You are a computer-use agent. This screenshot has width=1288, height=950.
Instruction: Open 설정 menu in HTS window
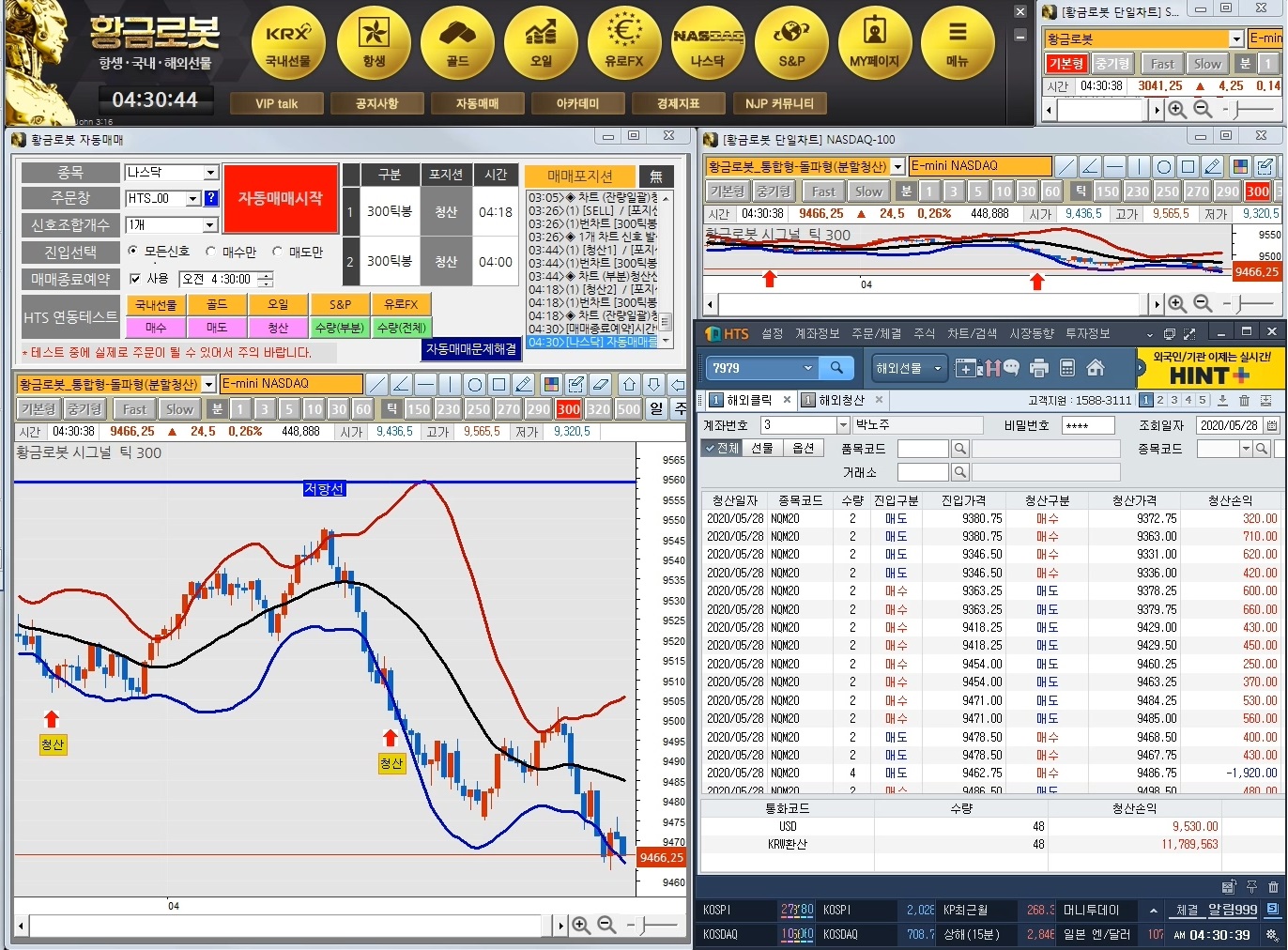[772, 333]
